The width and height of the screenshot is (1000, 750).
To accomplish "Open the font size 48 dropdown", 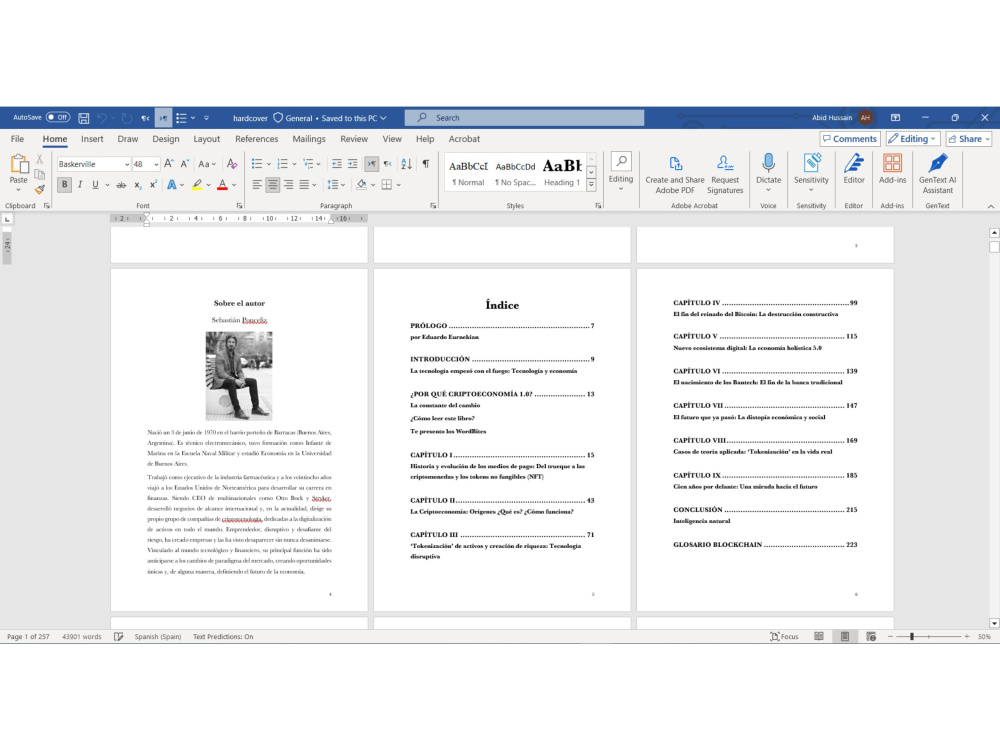I will pos(156,165).
